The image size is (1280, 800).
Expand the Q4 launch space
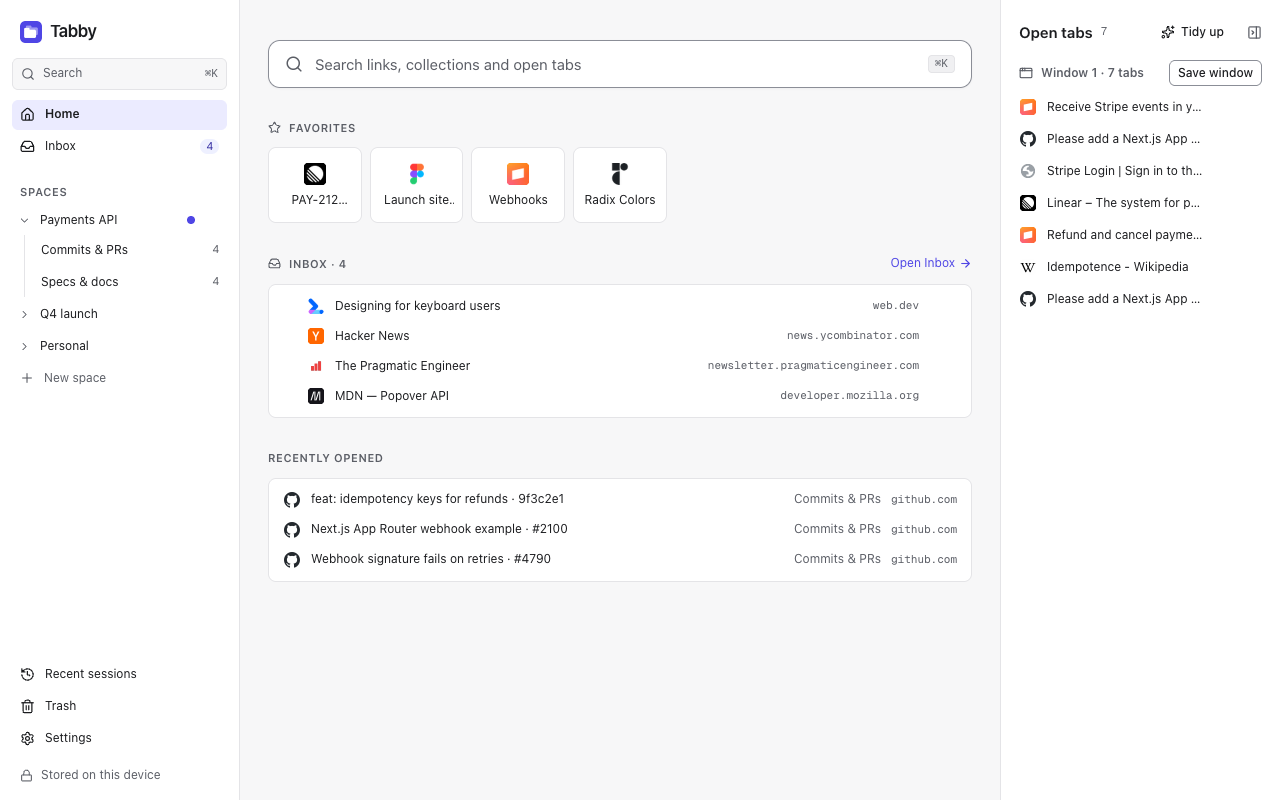click(x=25, y=314)
